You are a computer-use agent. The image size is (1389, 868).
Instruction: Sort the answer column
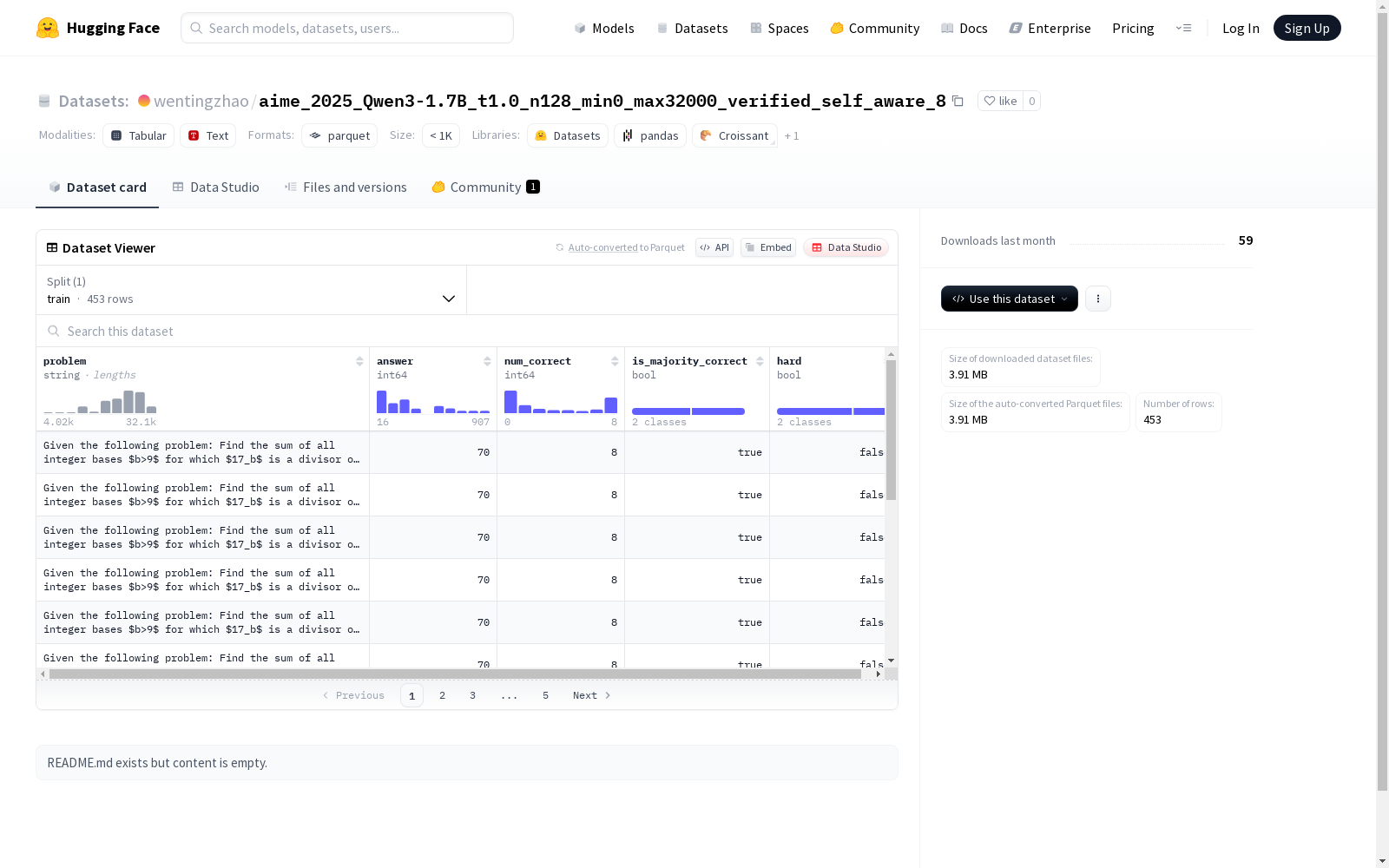487,361
